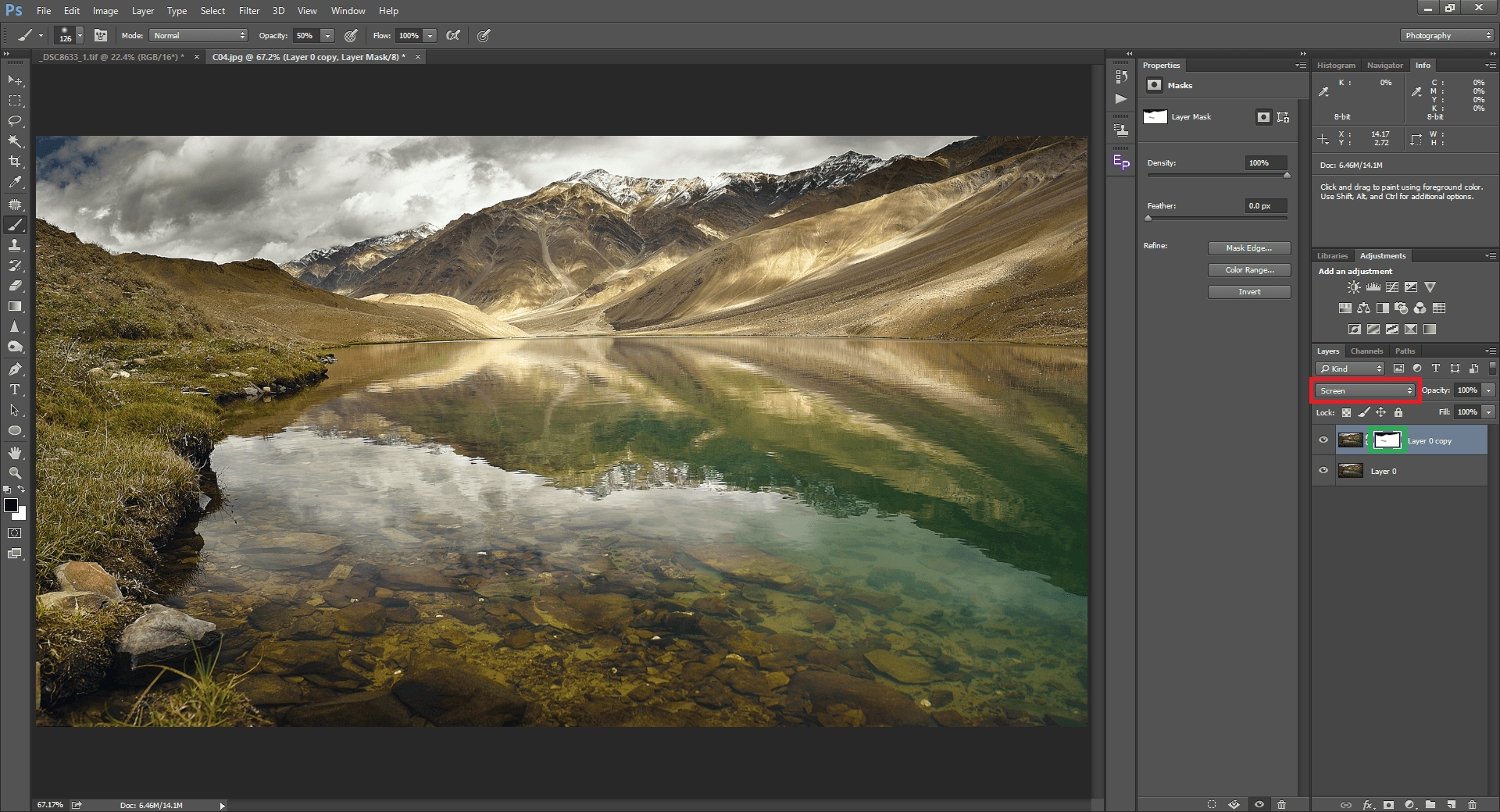Click the Invert mask button
Viewport: 1500px width, 812px height.
(1248, 292)
